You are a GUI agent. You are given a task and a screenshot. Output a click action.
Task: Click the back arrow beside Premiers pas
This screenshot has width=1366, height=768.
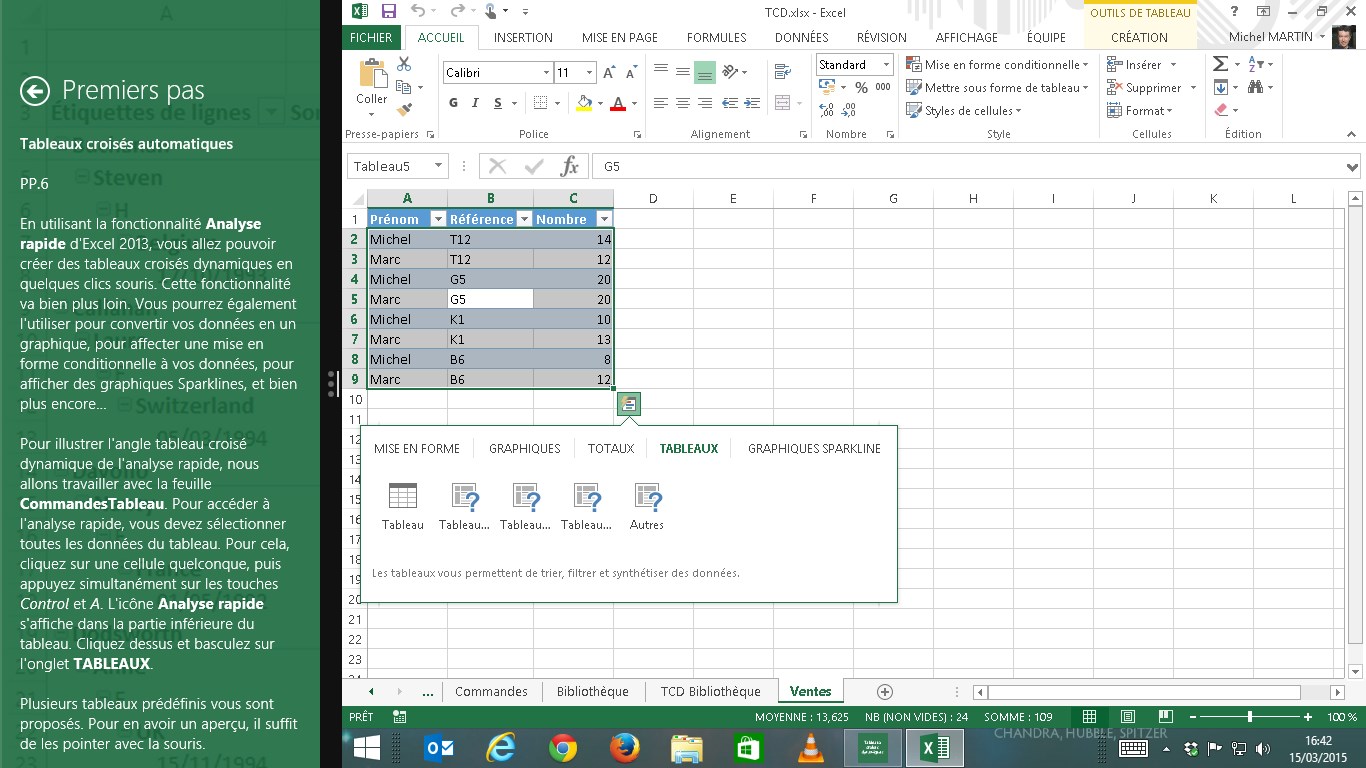pos(35,91)
